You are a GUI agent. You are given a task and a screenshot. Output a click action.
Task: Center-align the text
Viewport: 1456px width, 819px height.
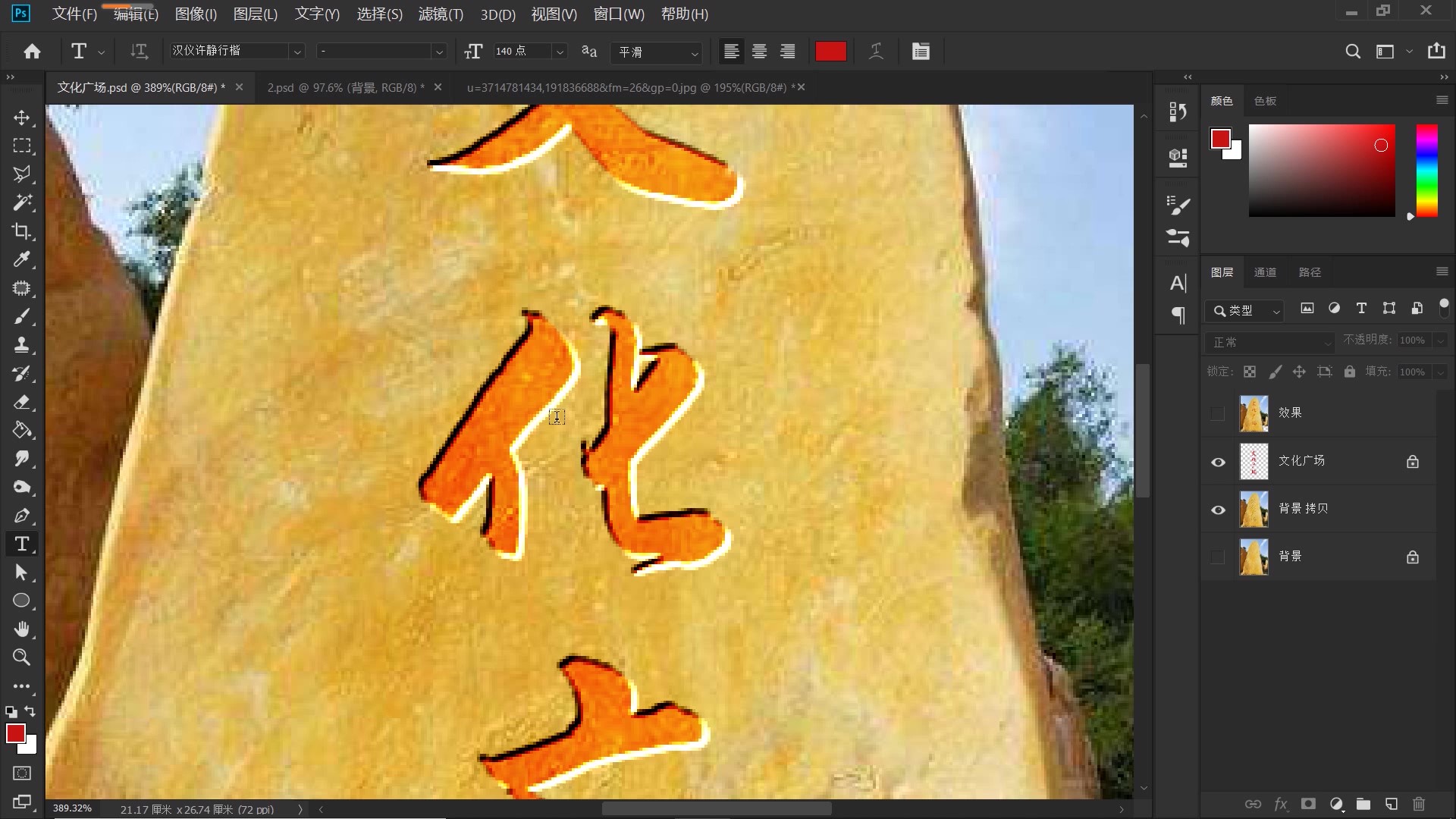[759, 51]
